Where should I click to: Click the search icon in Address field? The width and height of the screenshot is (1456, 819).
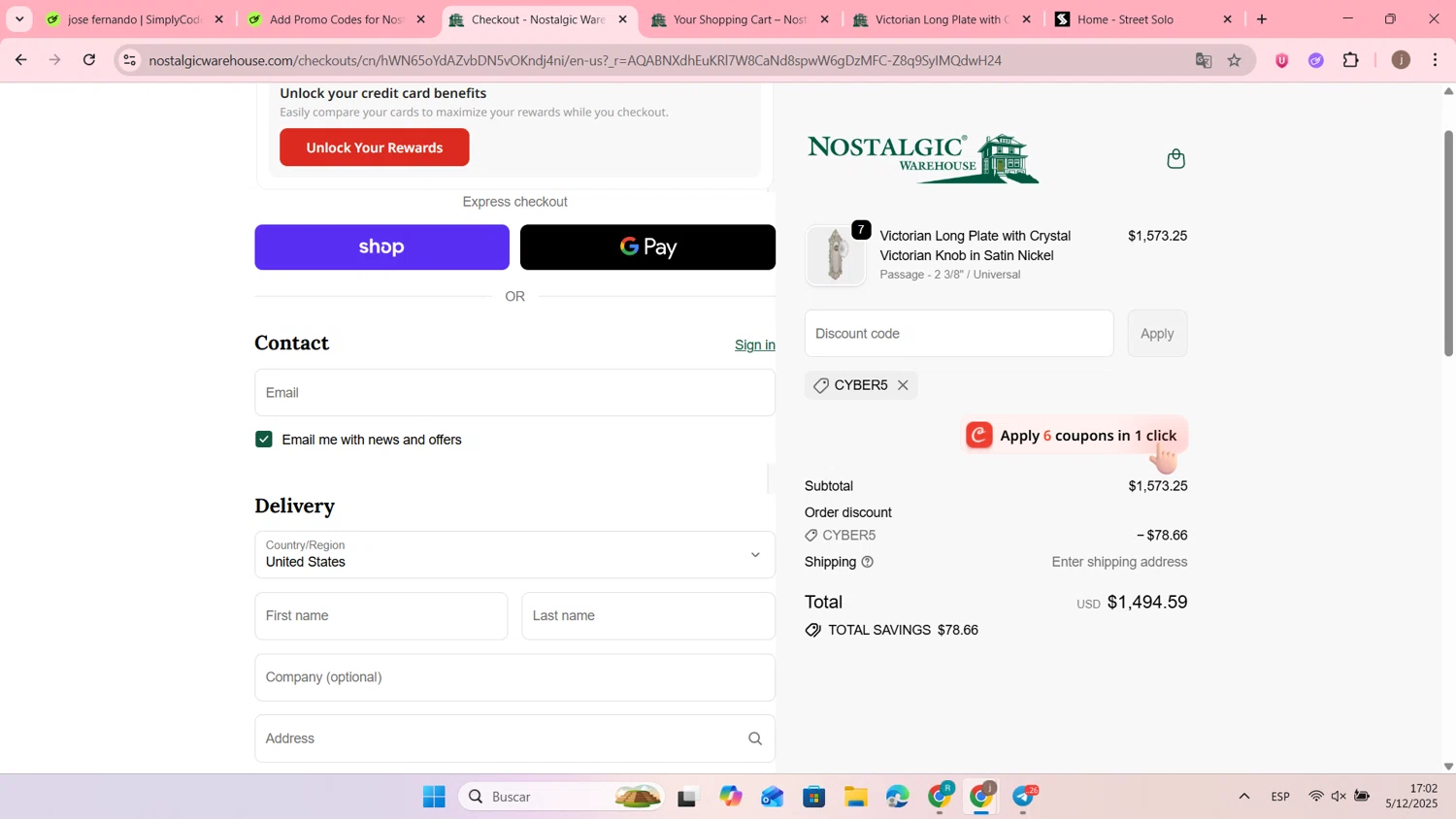tap(755, 739)
